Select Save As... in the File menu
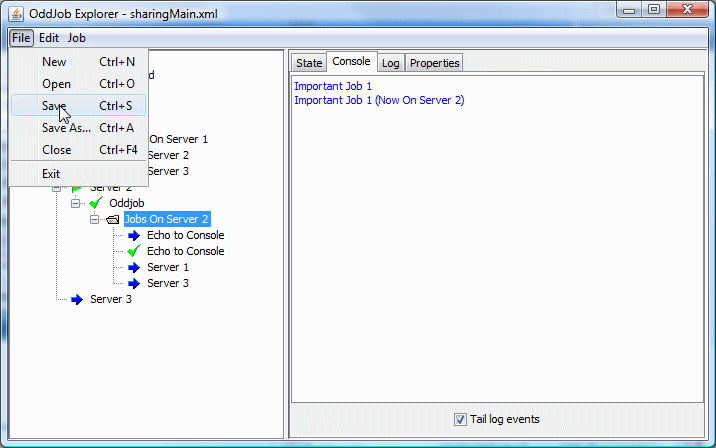Viewport: 716px width, 448px height. (66, 127)
